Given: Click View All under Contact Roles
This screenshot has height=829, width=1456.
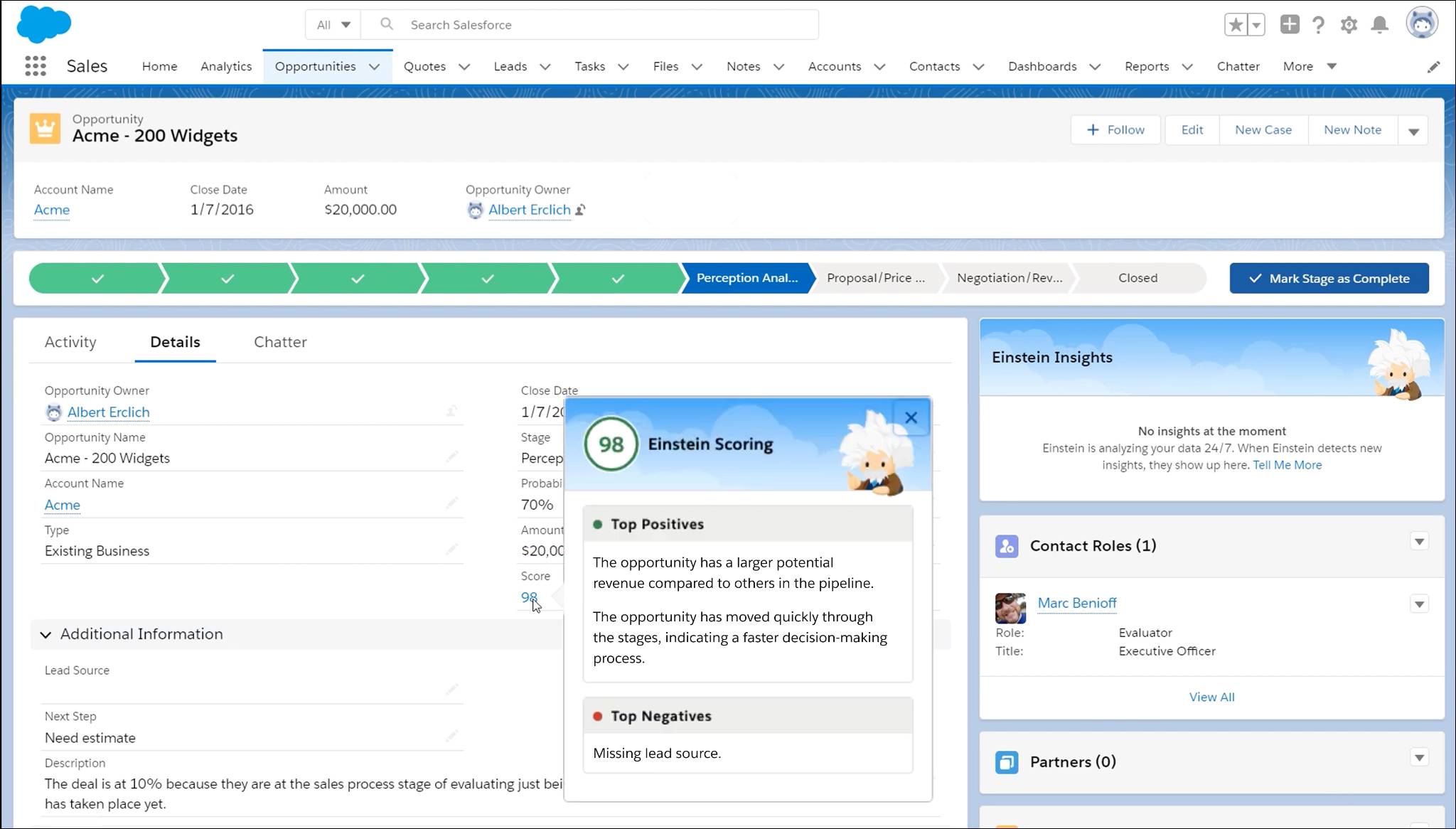Looking at the screenshot, I should pos(1211,697).
